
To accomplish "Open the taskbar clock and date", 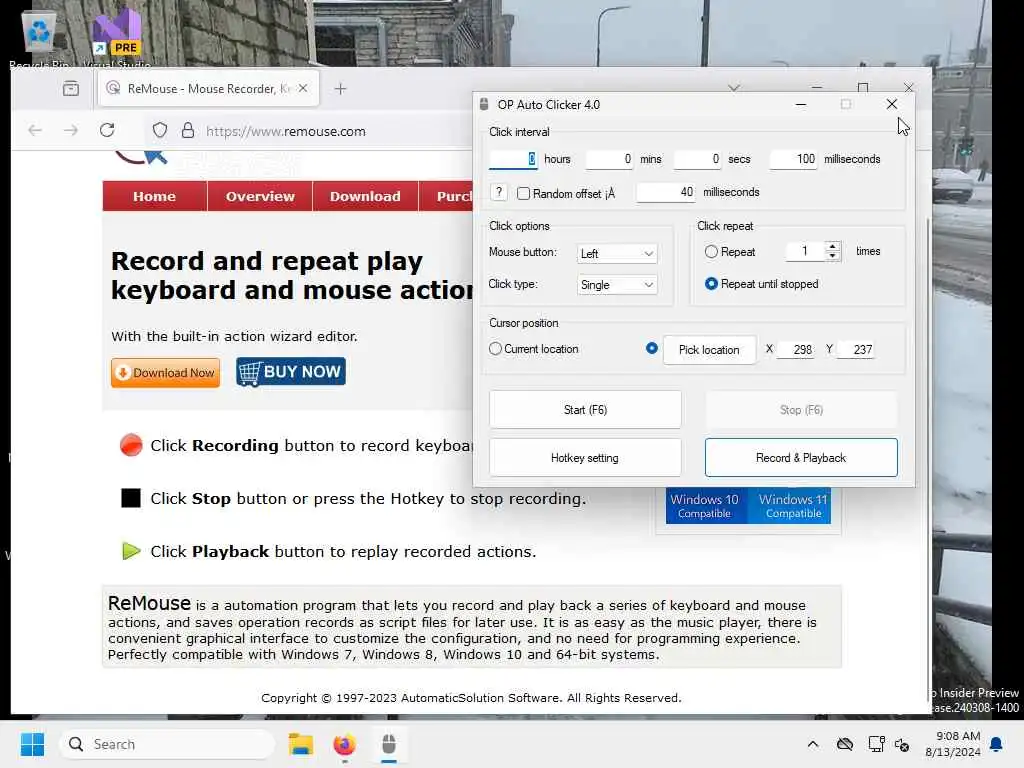I will point(953,744).
